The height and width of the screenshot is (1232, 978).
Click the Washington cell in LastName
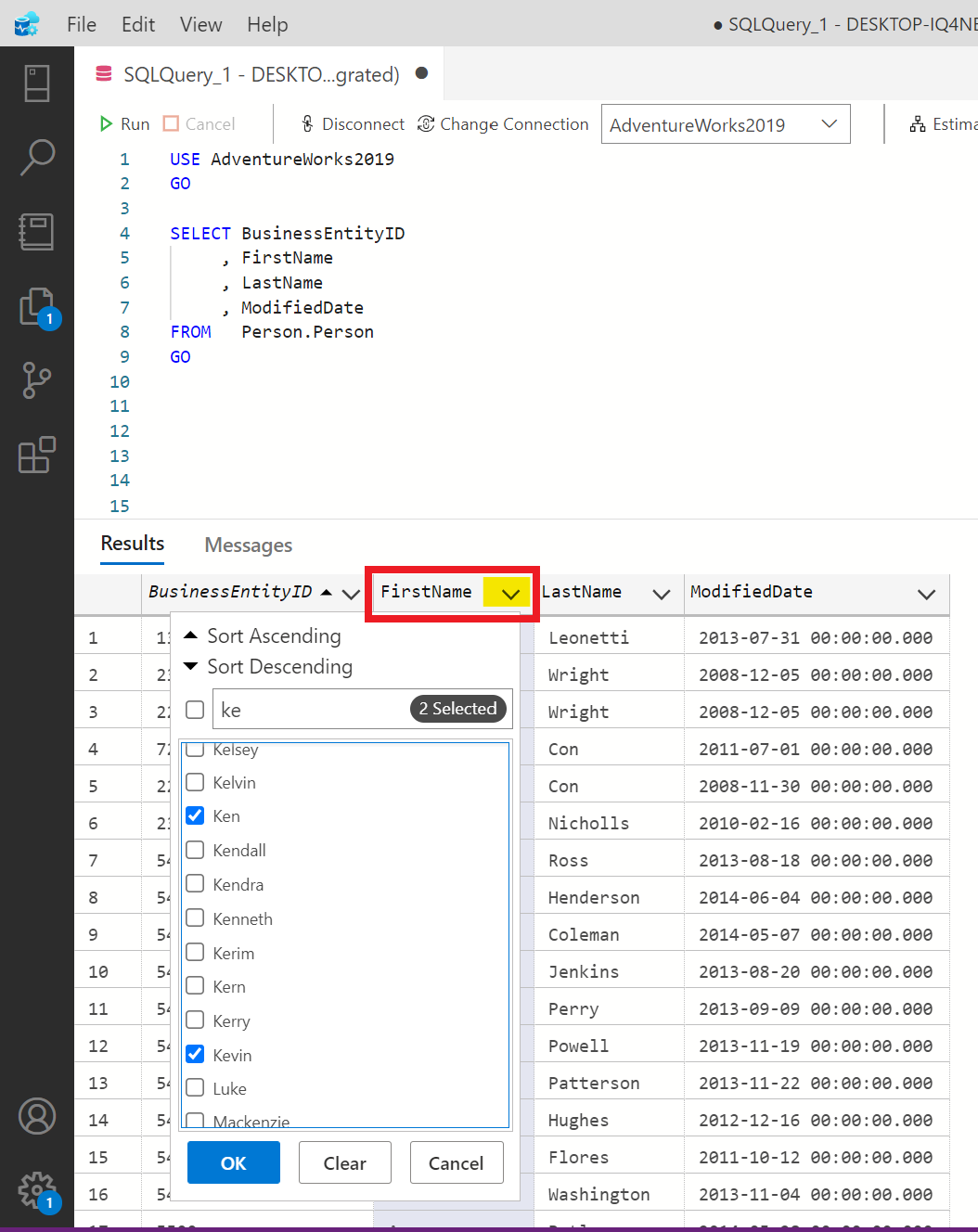point(598,1194)
